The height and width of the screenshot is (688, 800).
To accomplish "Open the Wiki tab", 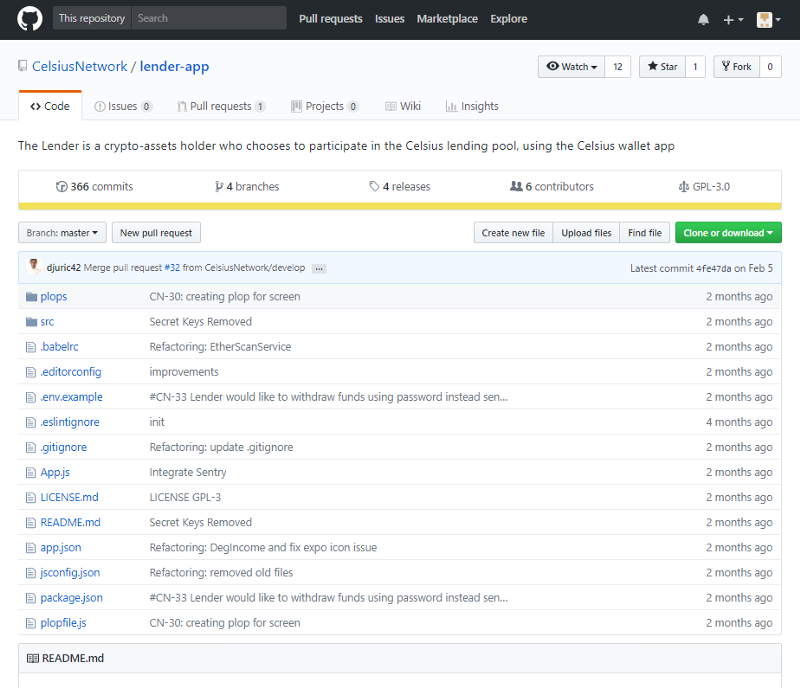I will click(x=403, y=106).
